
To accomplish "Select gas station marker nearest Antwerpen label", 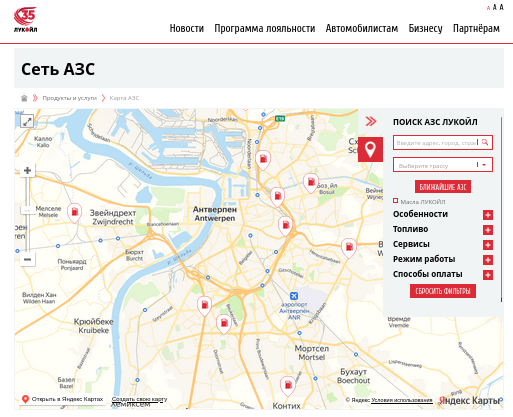I will 277,197.
